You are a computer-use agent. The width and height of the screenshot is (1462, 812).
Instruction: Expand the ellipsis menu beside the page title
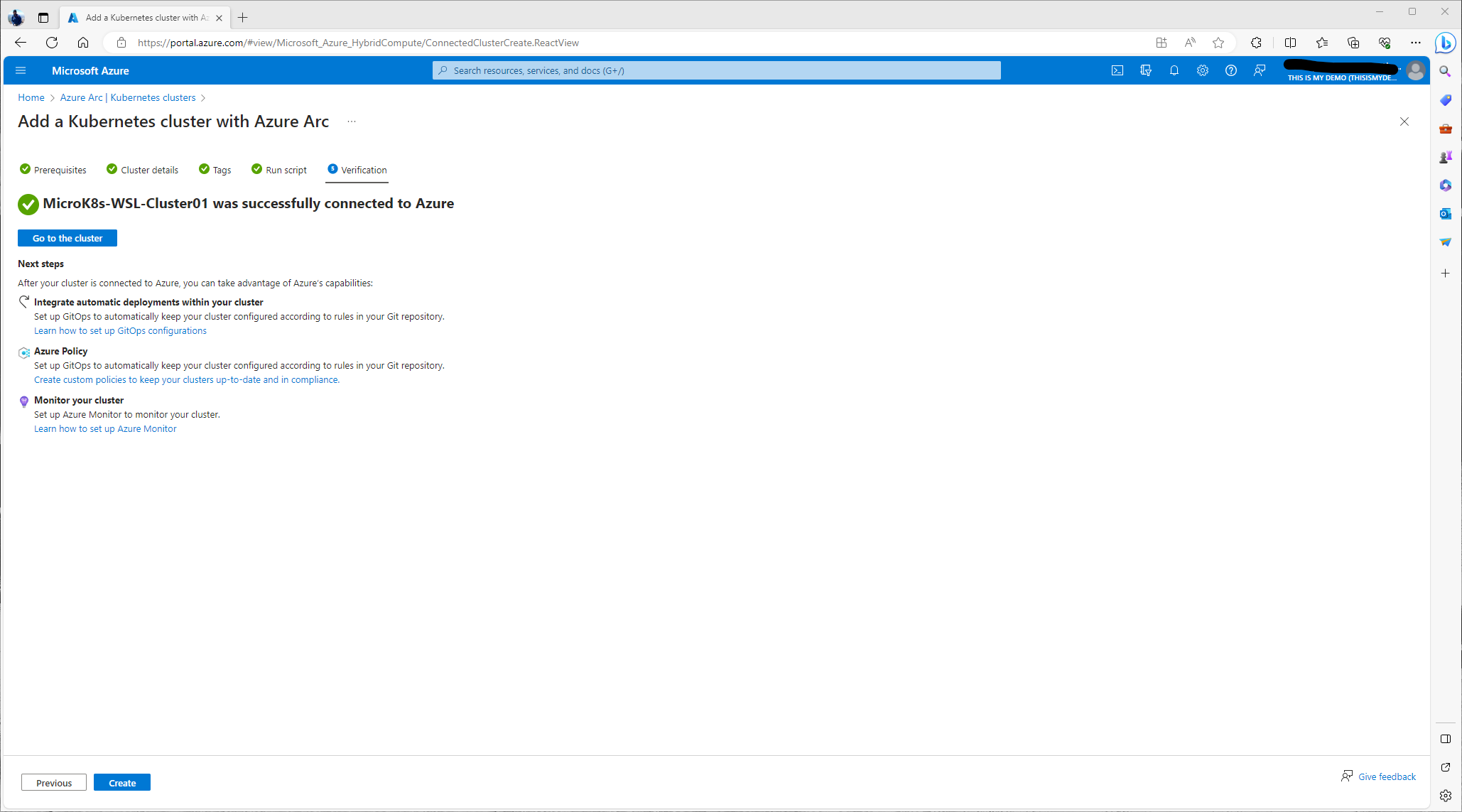[352, 121]
